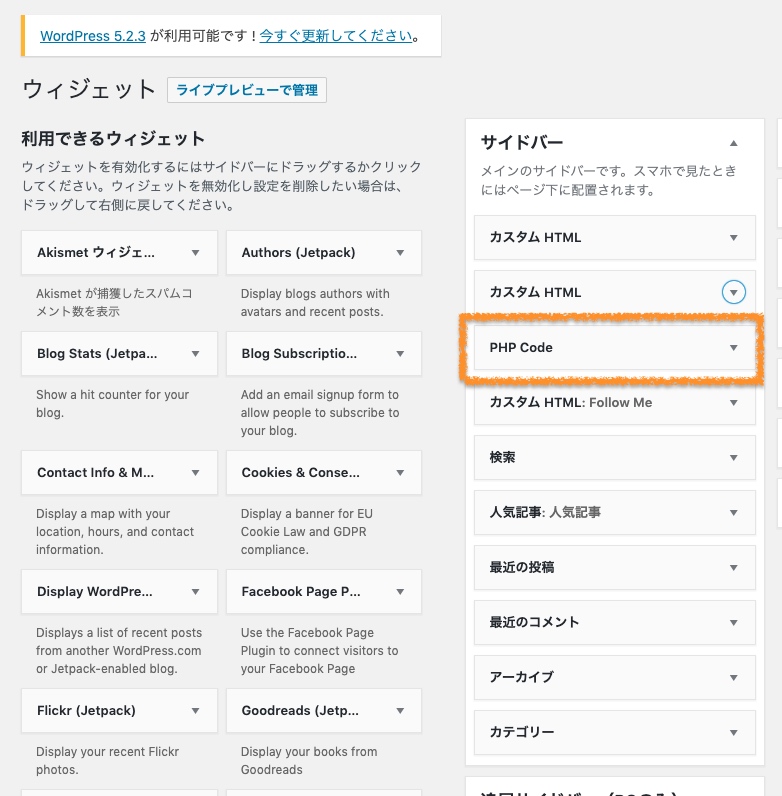Expand the カテゴリー widget dropdown
Screen dimensions: 782x796
(x=733, y=733)
